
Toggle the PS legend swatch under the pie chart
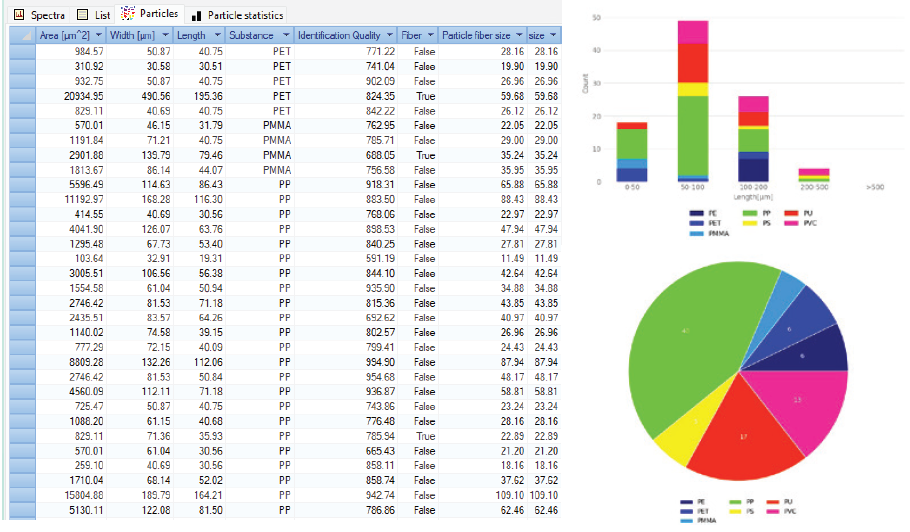coord(735,512)
